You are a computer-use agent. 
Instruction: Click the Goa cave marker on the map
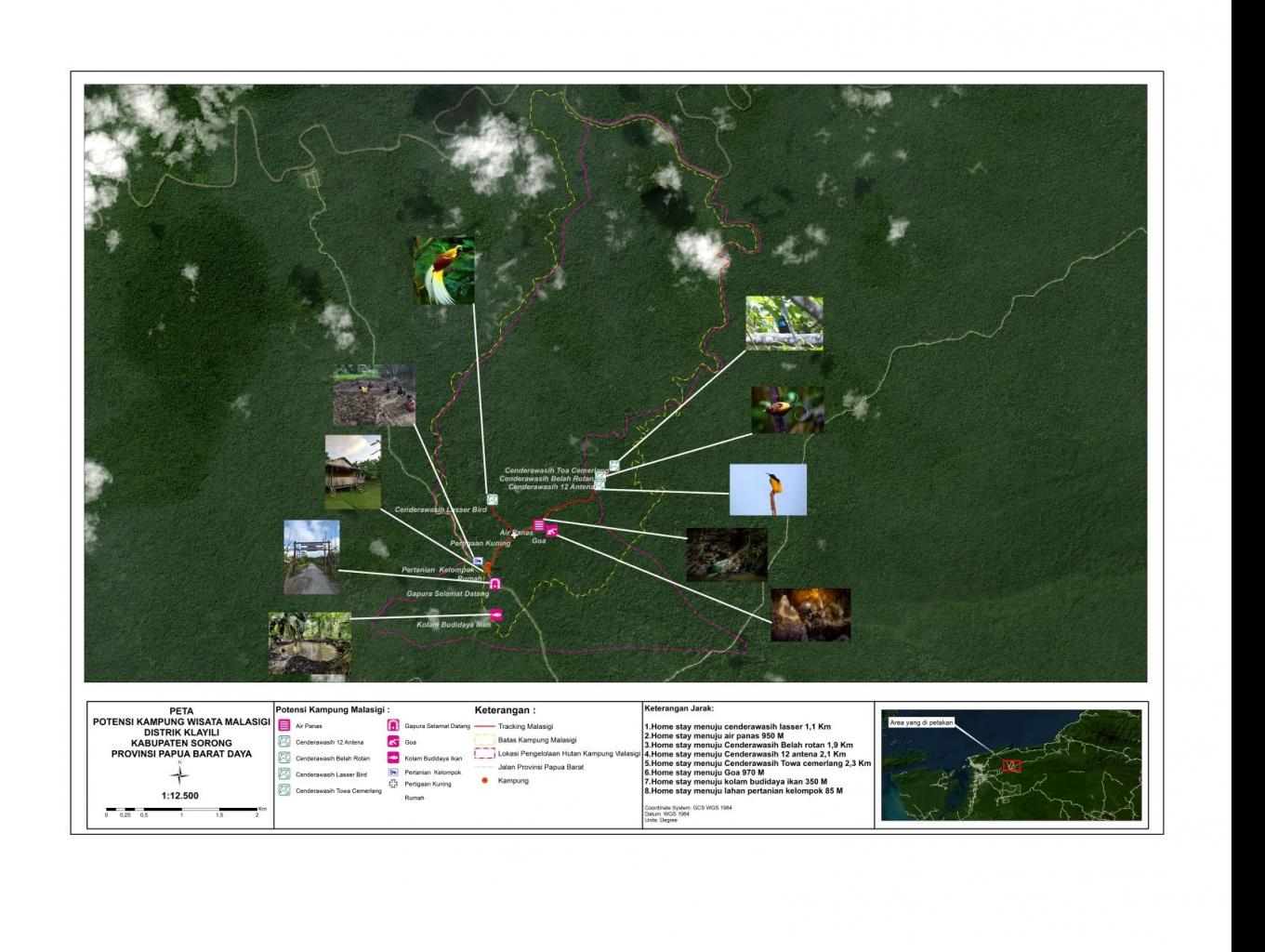click(x=552, y=532)
